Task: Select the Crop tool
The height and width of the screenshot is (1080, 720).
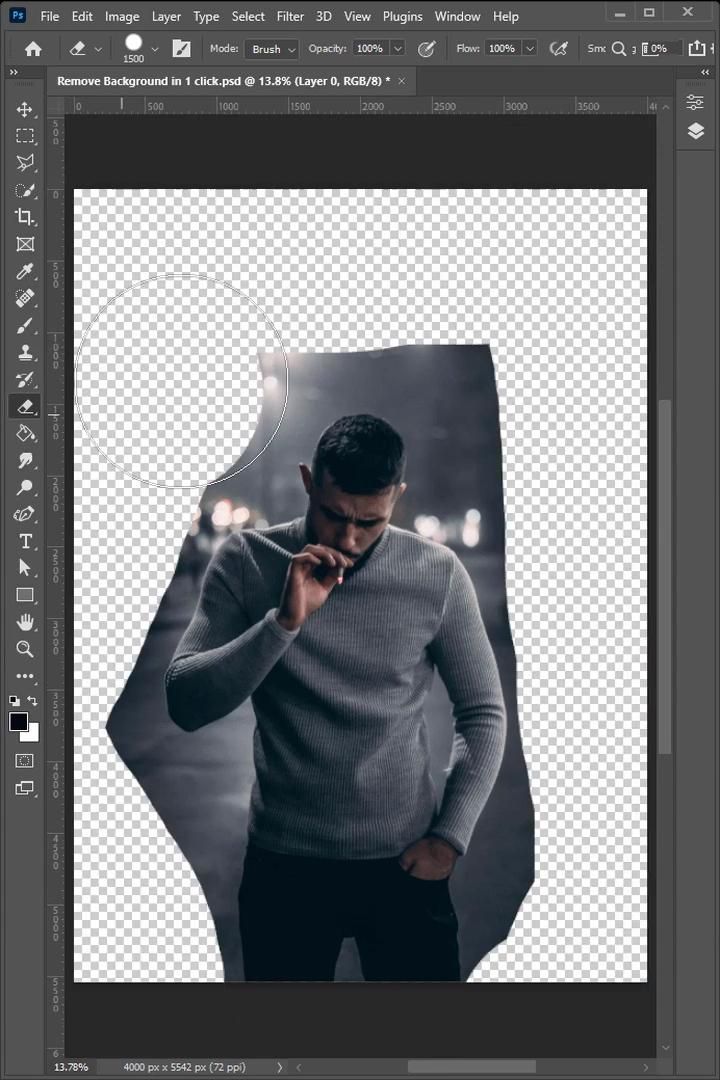Action: coord(25,218)
